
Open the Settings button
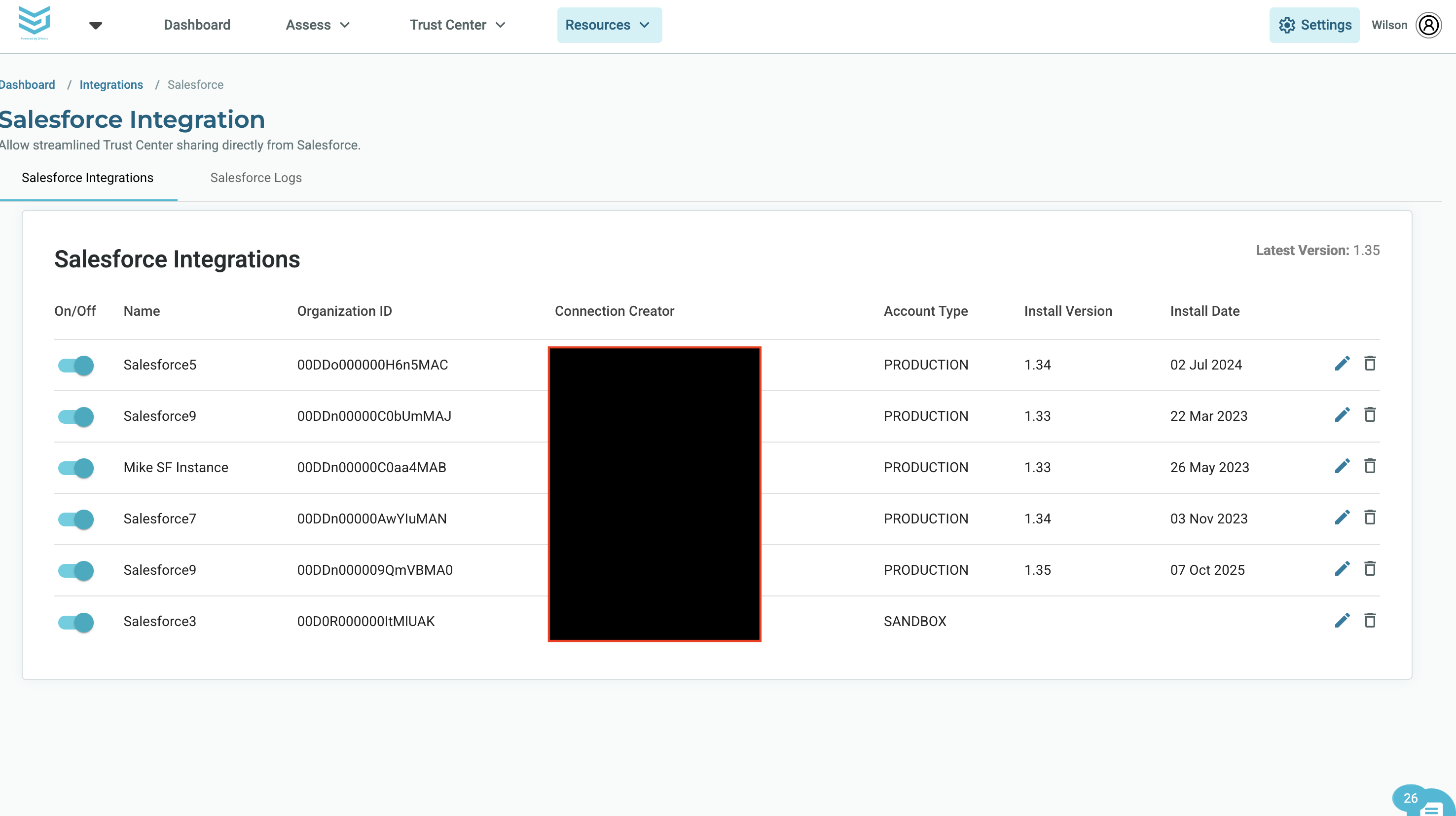(x=1314, y=25)
